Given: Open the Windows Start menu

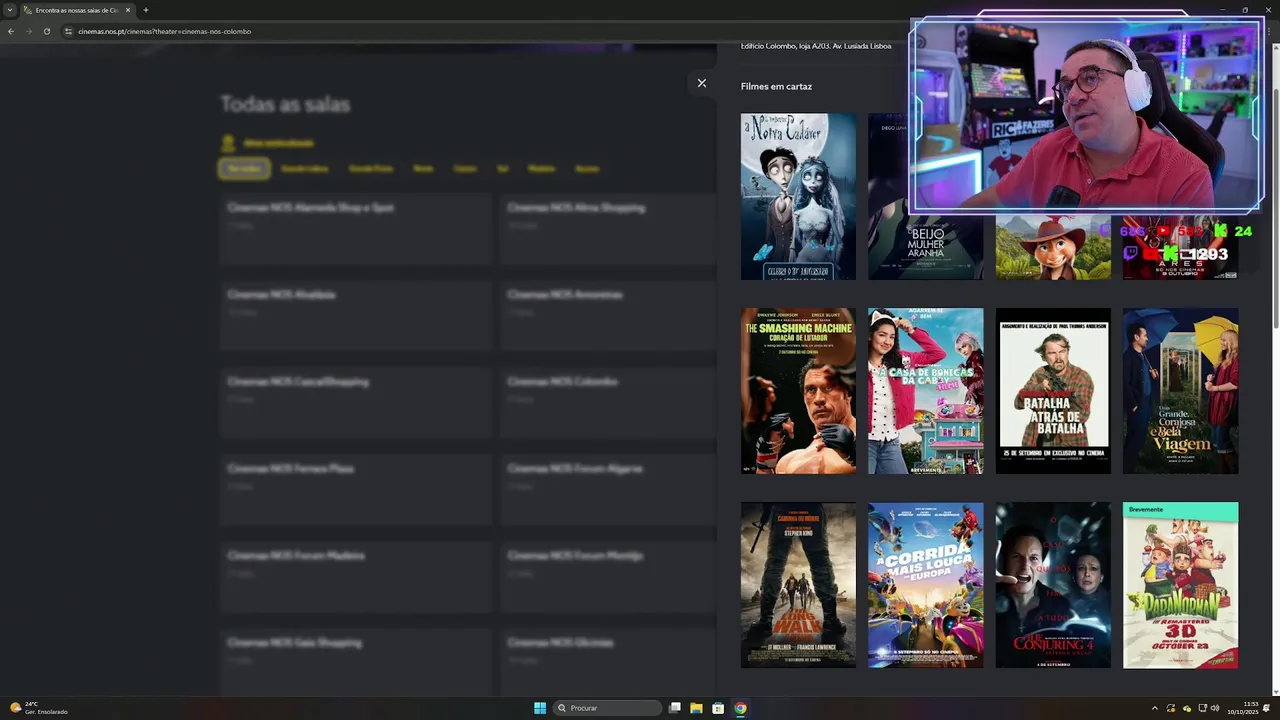Looking at the screenshot, I should tap(540, 708).
